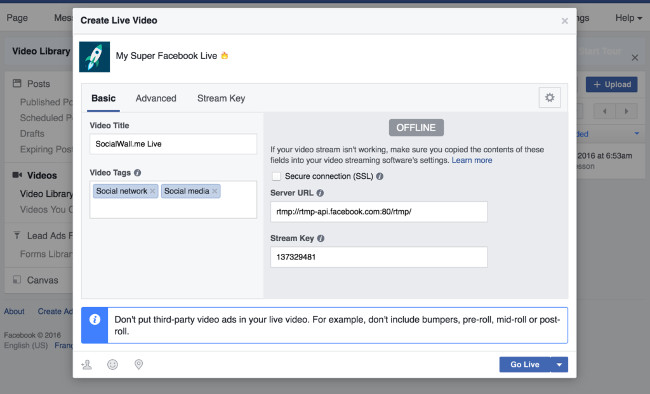Open the Help dropdown menu

tap(628, 18)
